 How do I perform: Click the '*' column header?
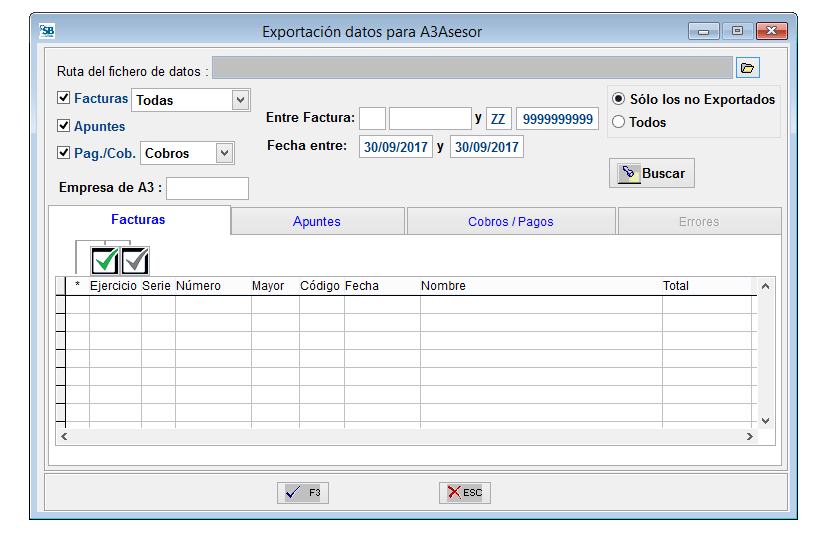pyautogui.click(x=77, y=286)
